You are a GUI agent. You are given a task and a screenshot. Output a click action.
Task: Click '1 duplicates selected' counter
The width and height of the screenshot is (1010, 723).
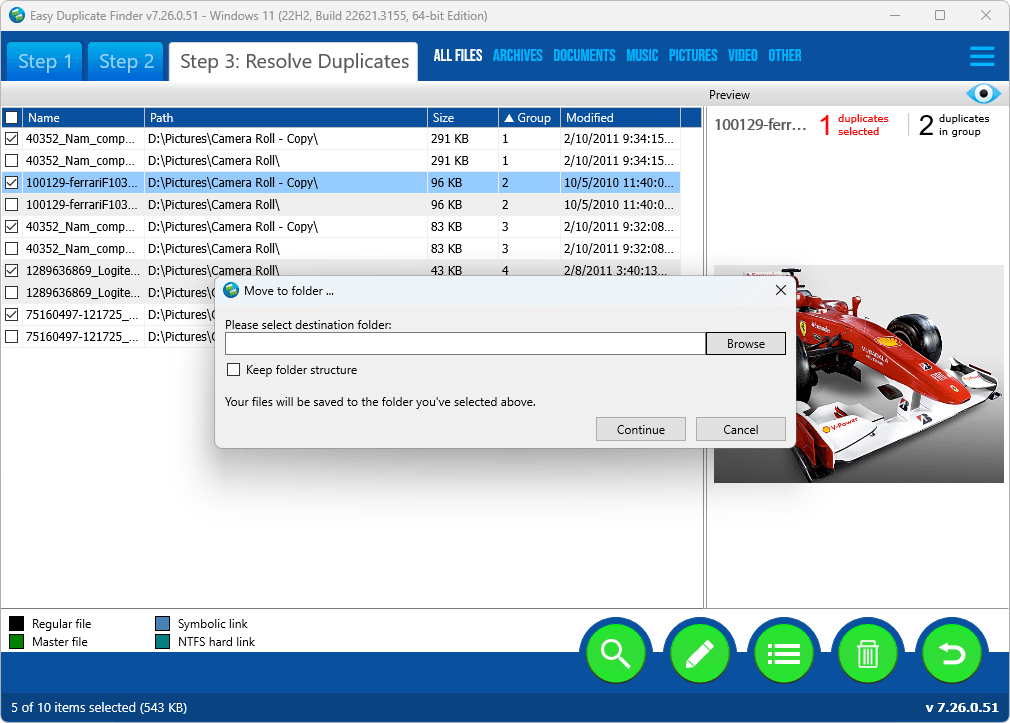855,124
